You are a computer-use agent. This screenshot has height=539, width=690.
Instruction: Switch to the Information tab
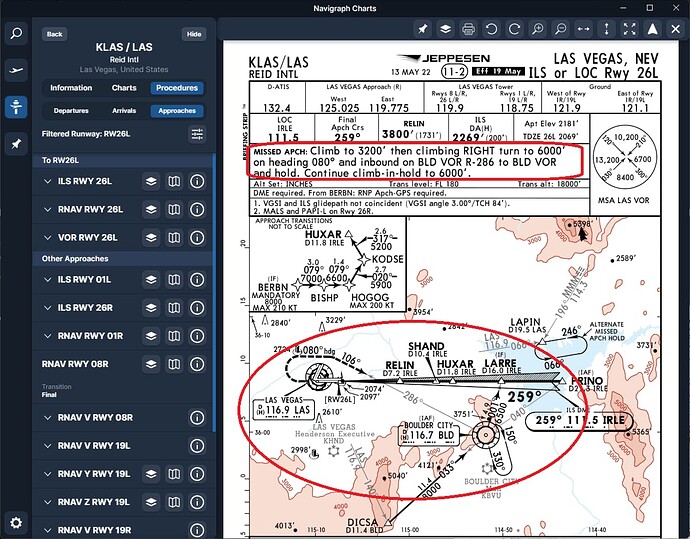pyautogui.click(x=71, y=88)
